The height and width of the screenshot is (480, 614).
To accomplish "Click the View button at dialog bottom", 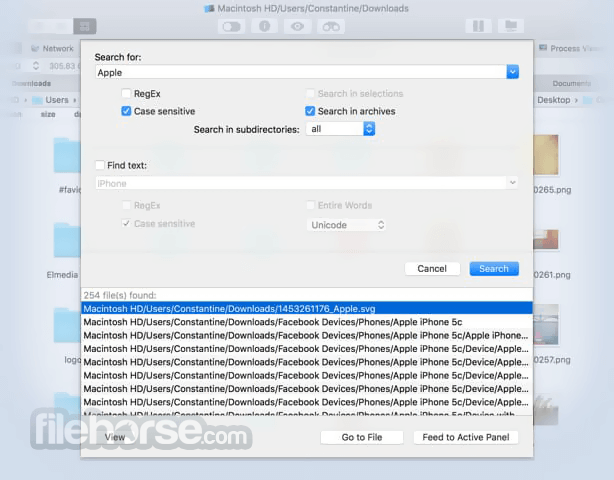I will [x=115, y=437].
